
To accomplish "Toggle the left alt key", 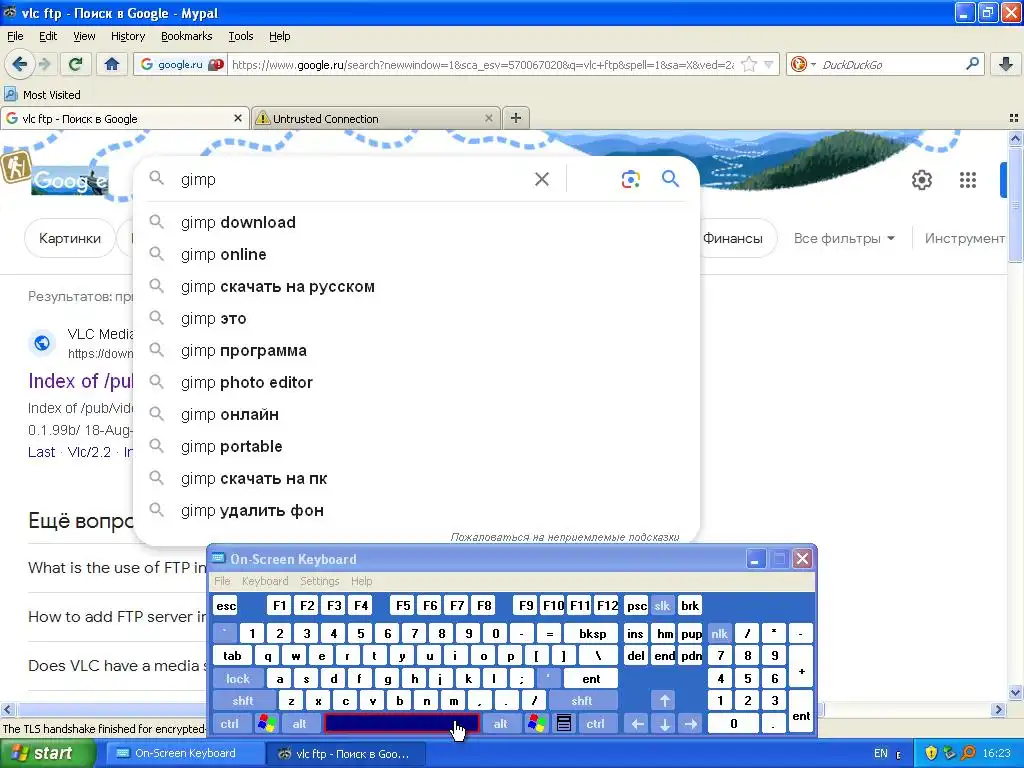I will (300, 723).
